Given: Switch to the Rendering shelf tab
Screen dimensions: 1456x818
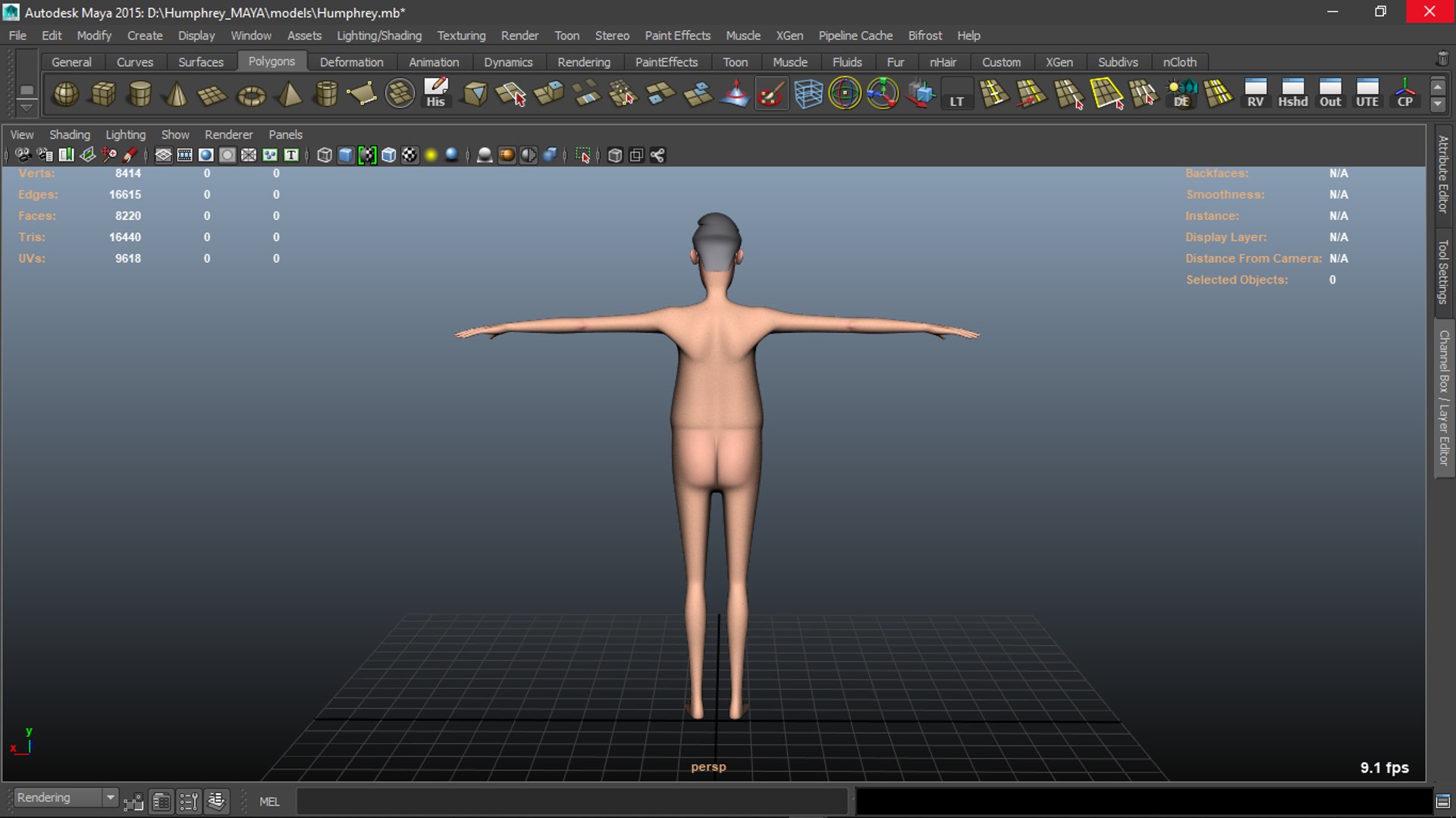Looking at the screenshot, I should pos(584,62).
